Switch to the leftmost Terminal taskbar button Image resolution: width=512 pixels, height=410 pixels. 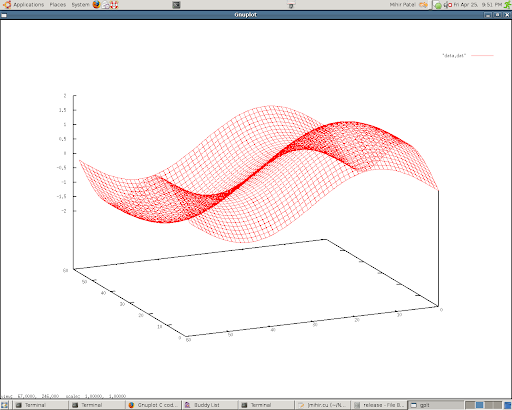(x=40, y=405)
